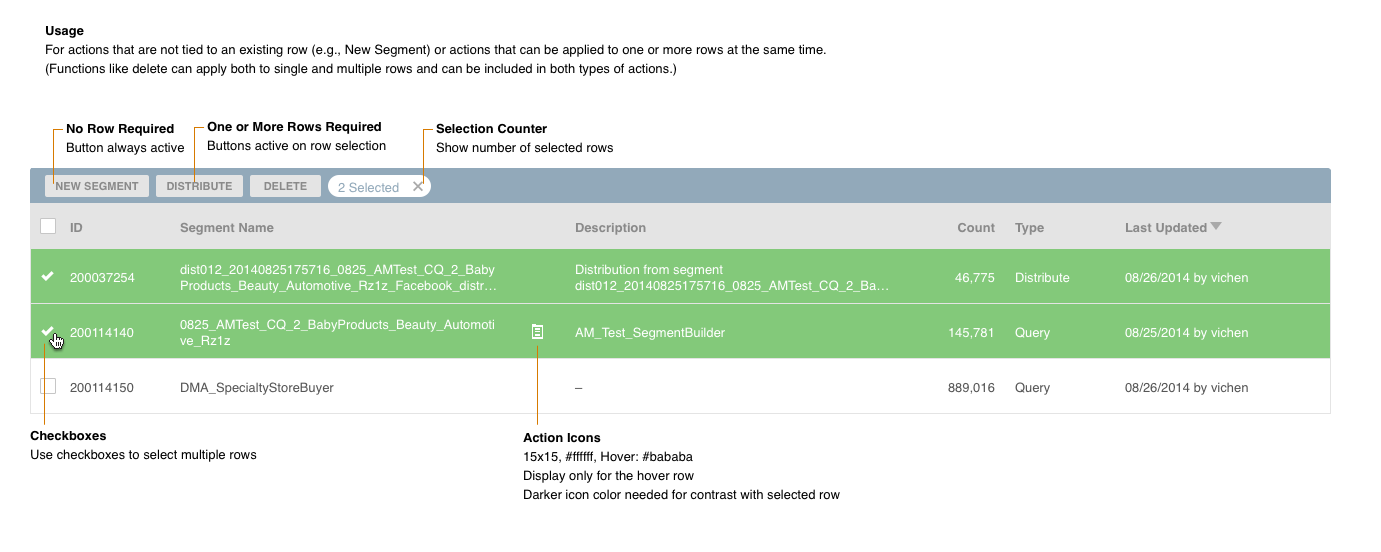Select ID cell 200114140
This screenshot has width=1381, height=552.
pyautogui.click(x=101, y=333)
